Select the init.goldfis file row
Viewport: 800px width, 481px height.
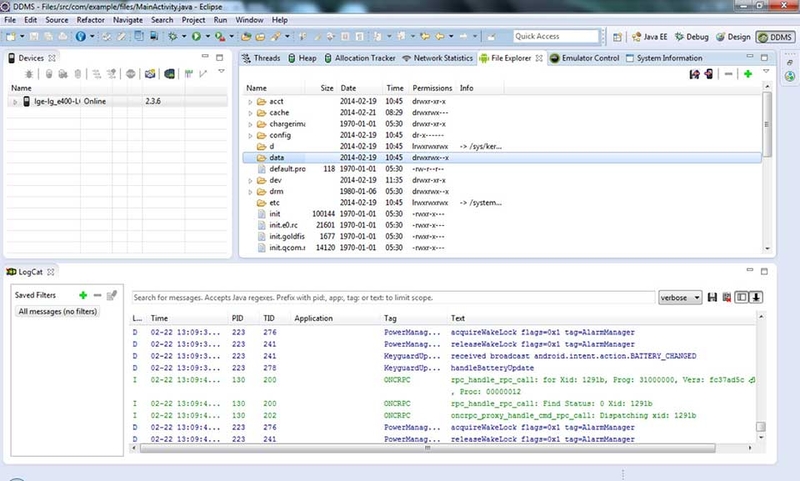502,236
